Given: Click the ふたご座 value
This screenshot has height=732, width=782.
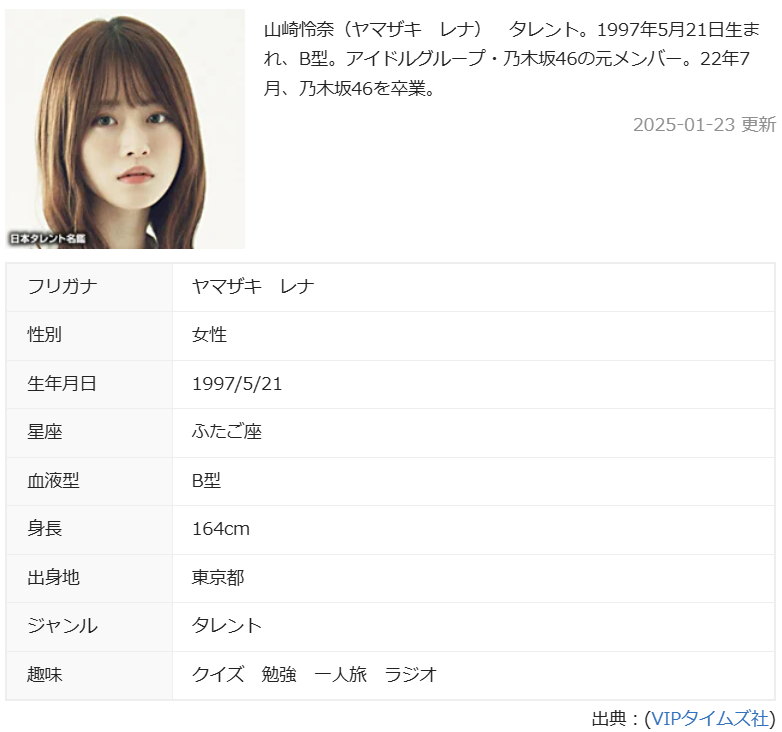Looking at the screenshot, I should pos(226,432).
